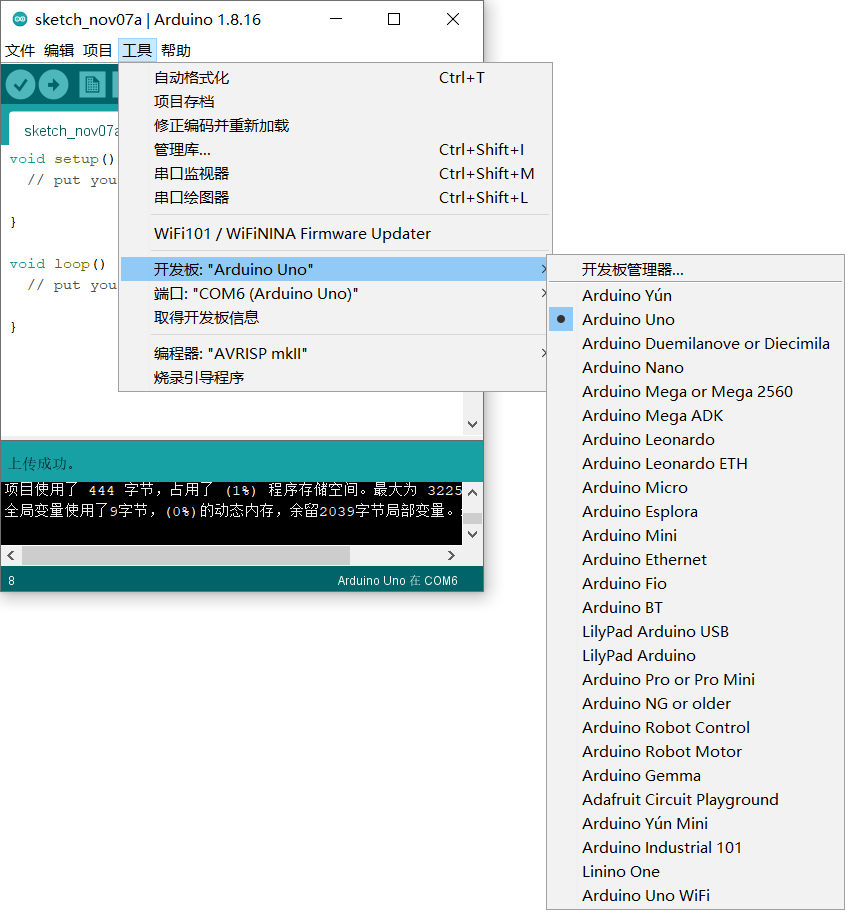The height and width of the screenshot is (913, 850).
Task: Click console horizontal scroll right arrow
Action: coord(451,555)
